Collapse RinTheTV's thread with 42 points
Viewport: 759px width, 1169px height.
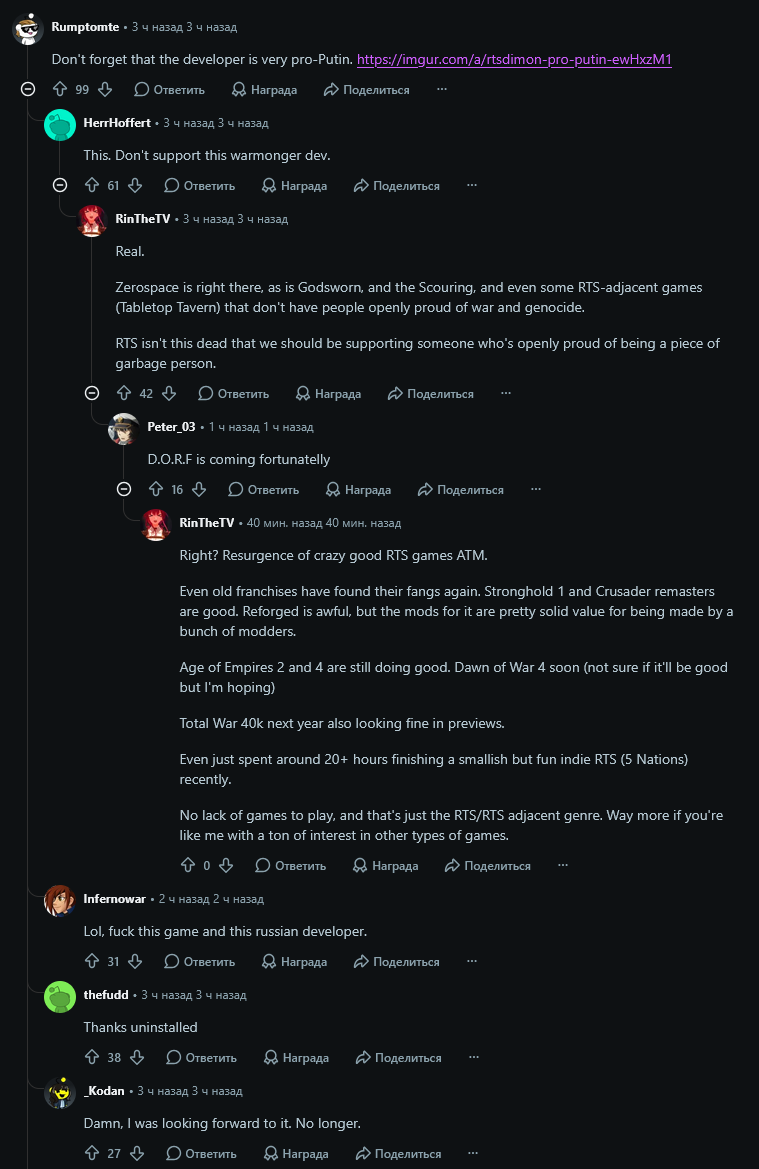tap(92, 394)
